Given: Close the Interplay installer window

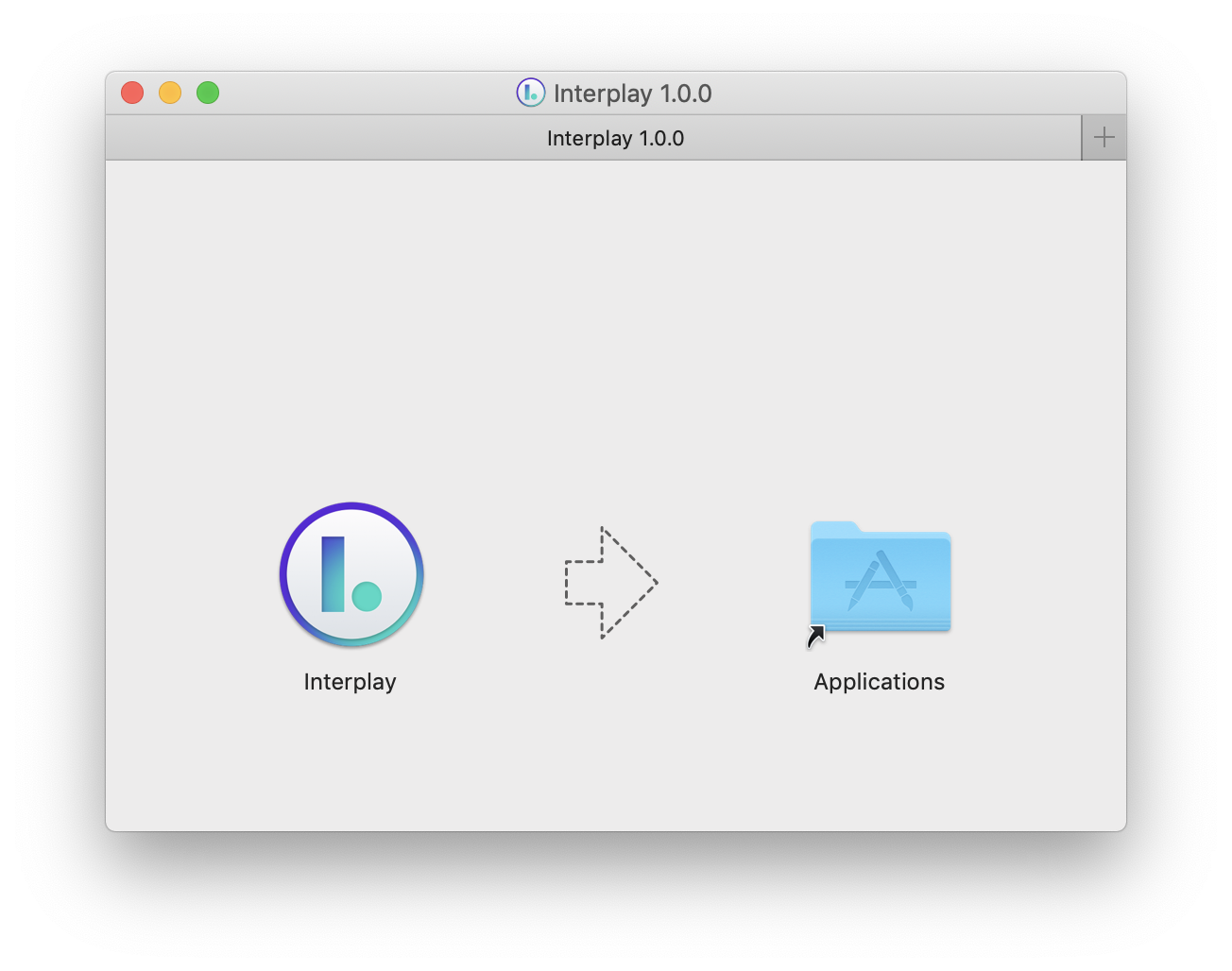Looking at the screenshot, I should tap(132, 93).
